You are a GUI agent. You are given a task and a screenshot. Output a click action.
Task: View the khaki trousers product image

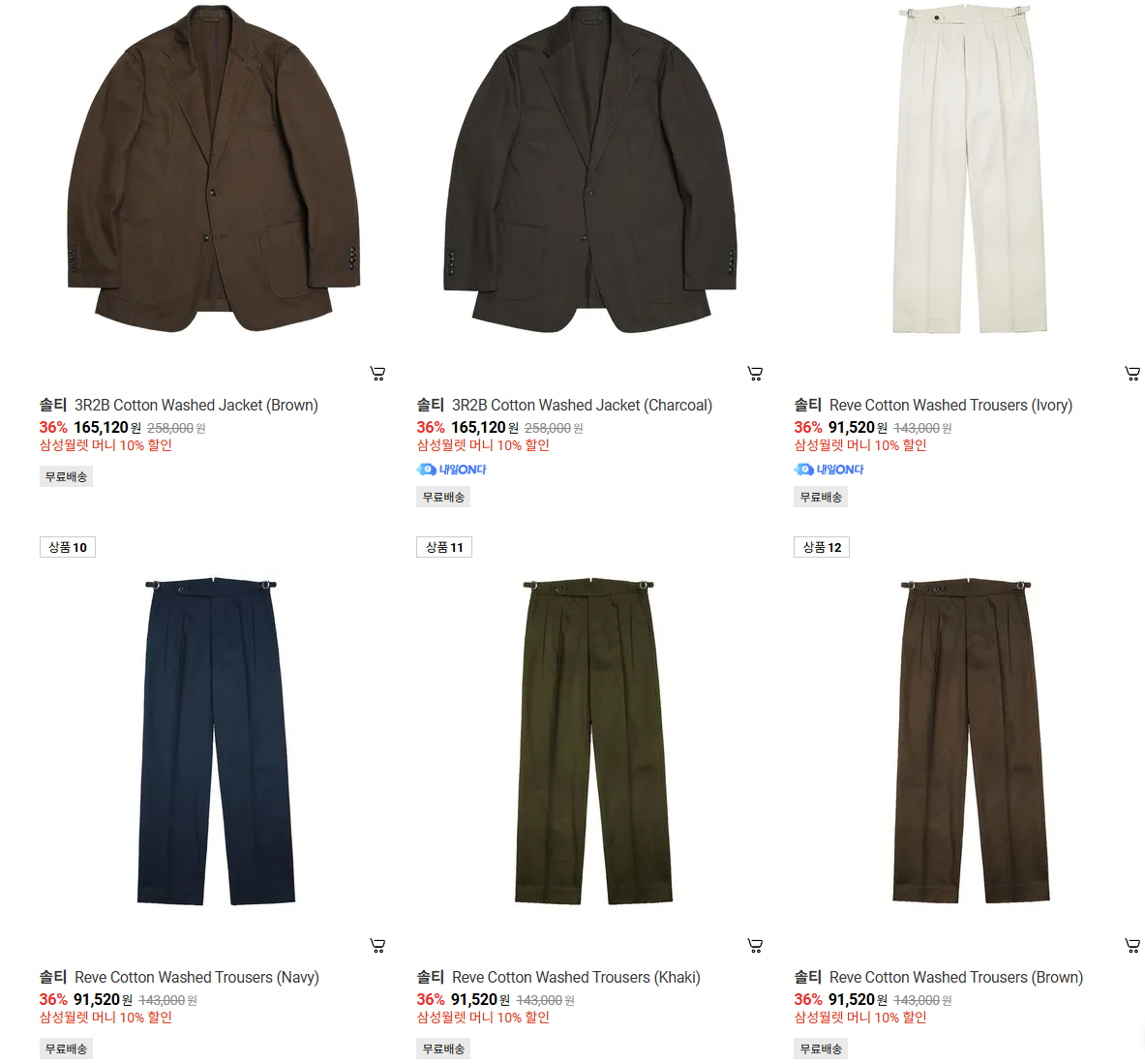pyautogui.click(x=593, y=742)
